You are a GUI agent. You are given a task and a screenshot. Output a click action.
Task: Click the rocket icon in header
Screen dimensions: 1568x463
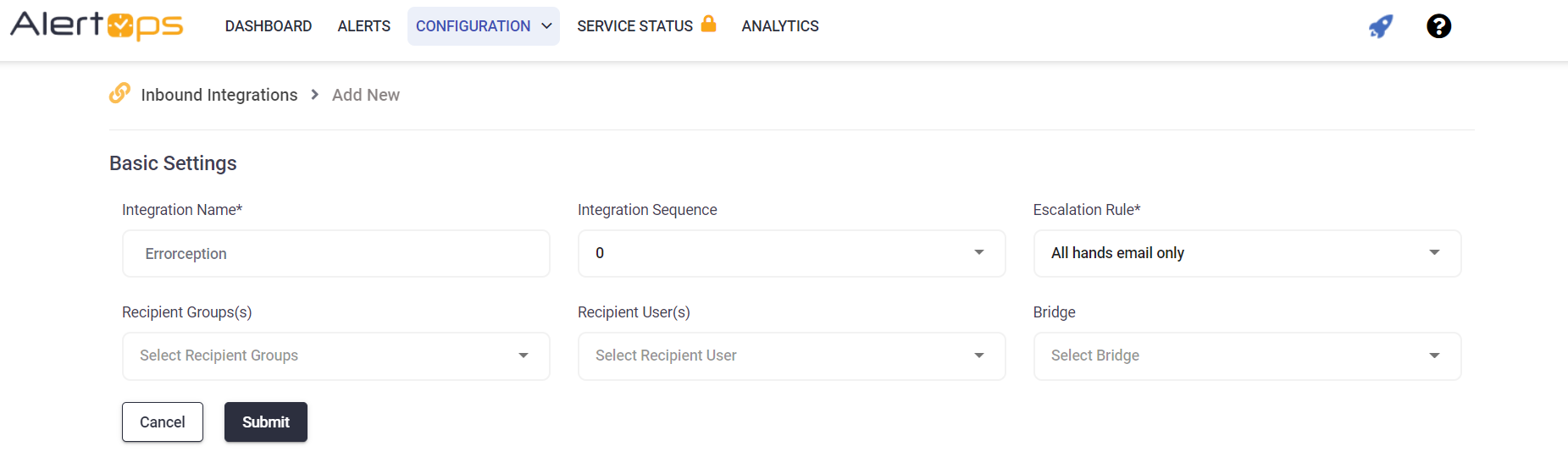coord(1381,26)
